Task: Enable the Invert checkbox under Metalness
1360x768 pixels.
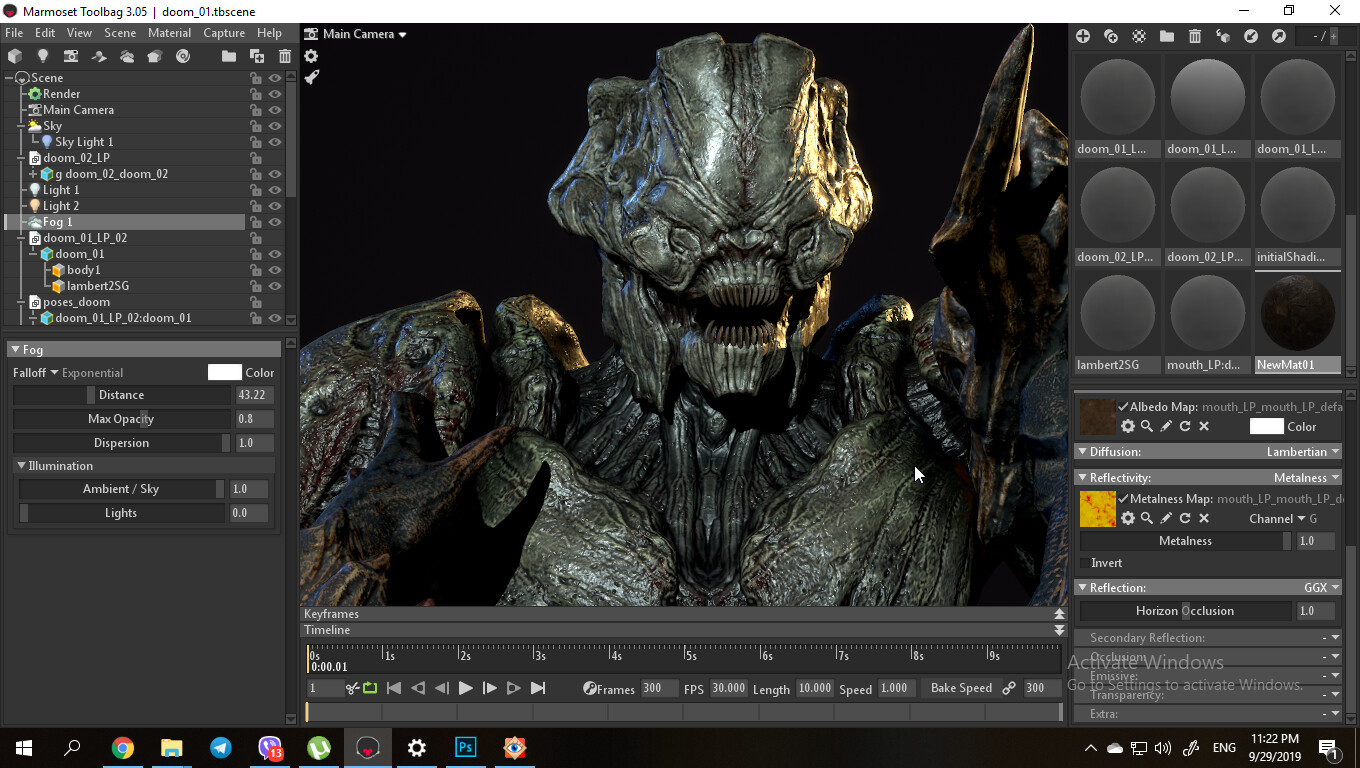Action: (1085, 563)
